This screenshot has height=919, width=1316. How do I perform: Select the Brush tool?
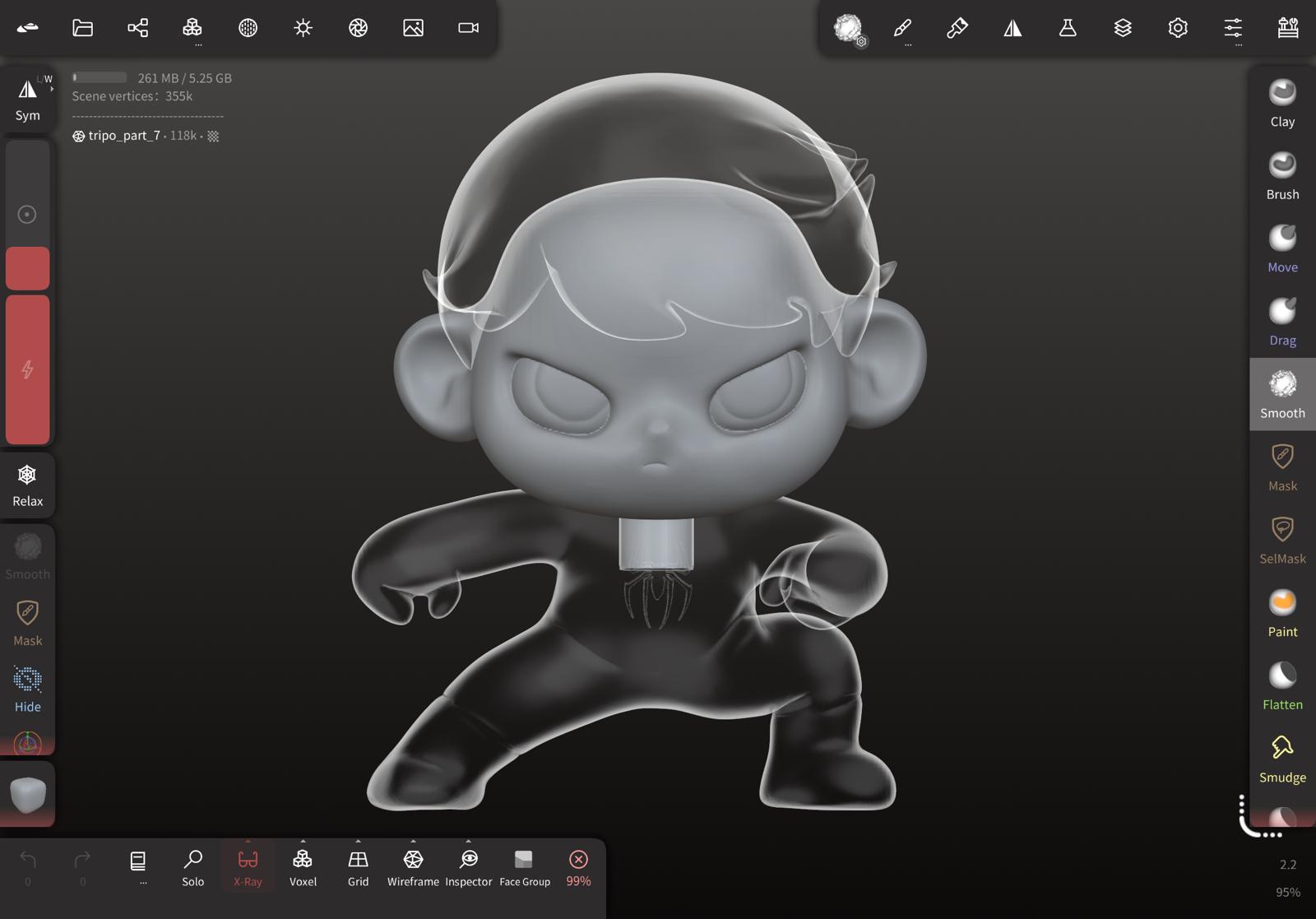pyautogui.click(x=1282, y=176)
